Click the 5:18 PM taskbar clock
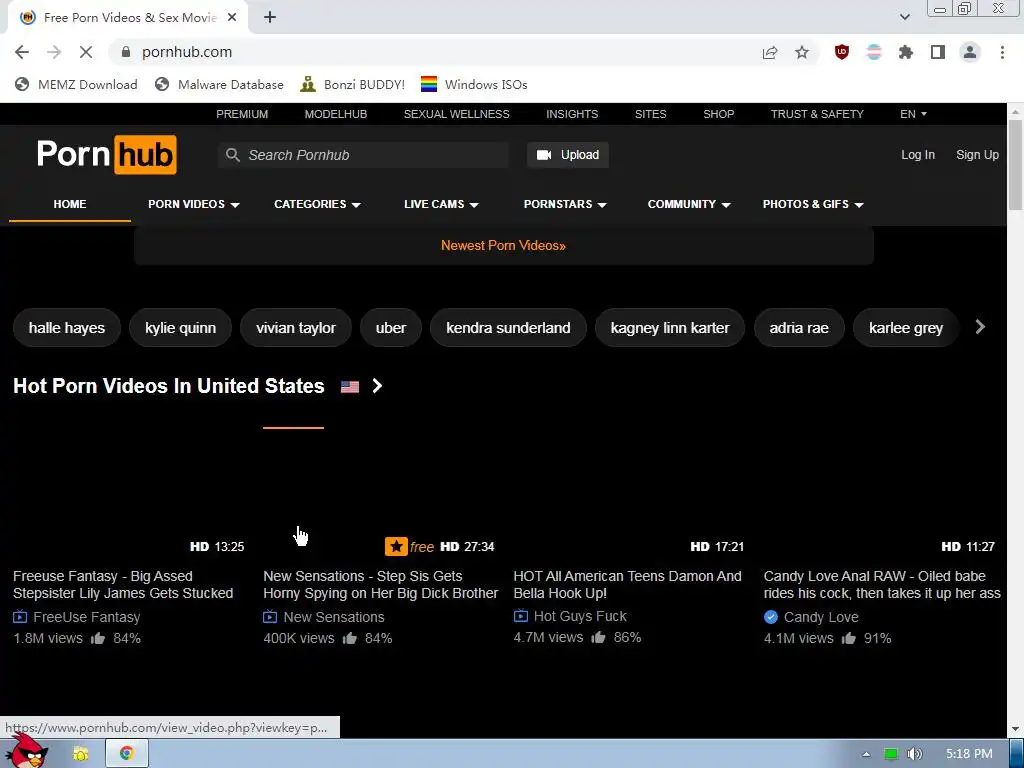The height and width of the screenshot is (768, 1024). (969, 754)
